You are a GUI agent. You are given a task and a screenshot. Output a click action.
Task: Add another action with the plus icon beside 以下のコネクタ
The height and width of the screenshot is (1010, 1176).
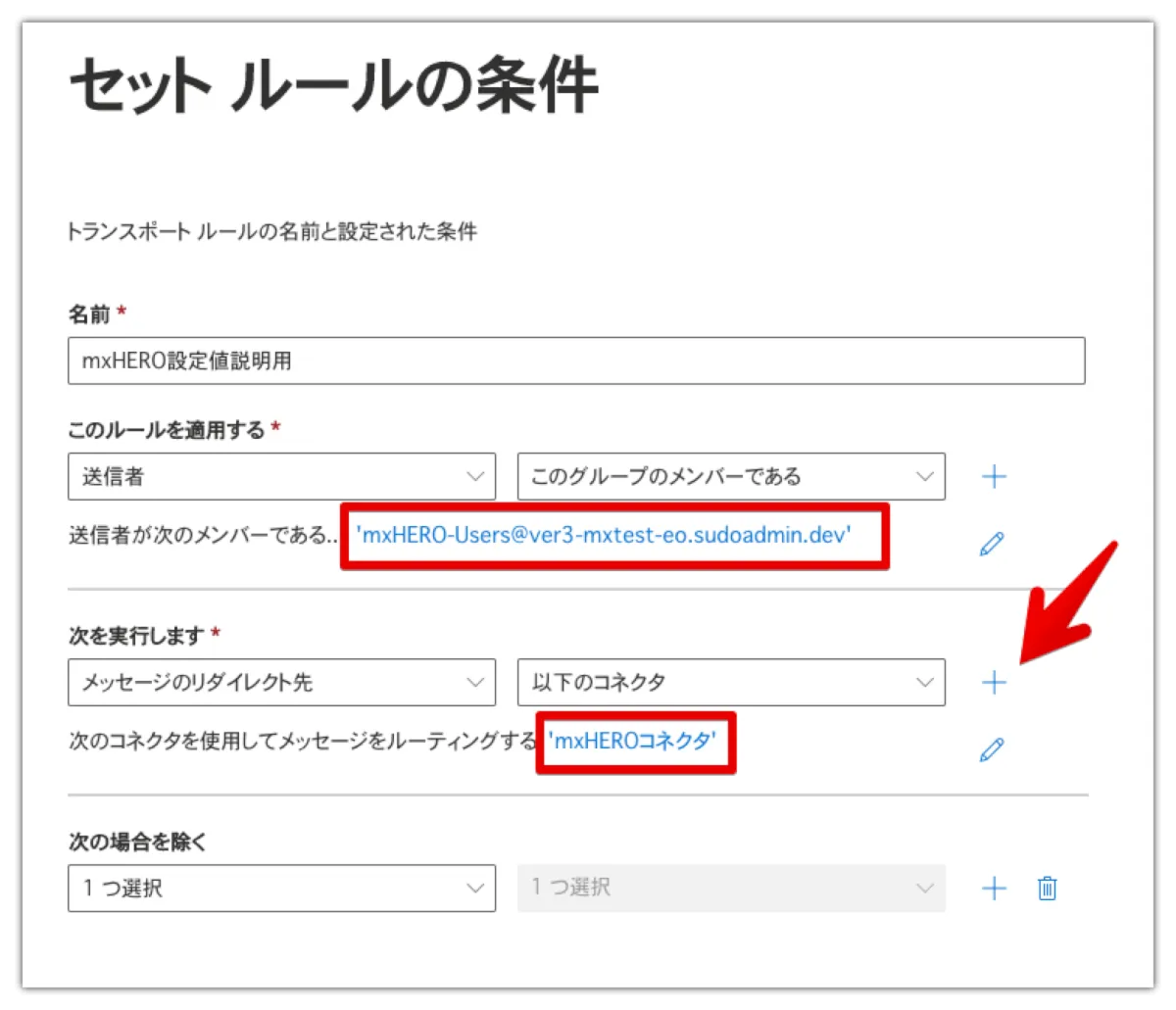pos(994,683)
